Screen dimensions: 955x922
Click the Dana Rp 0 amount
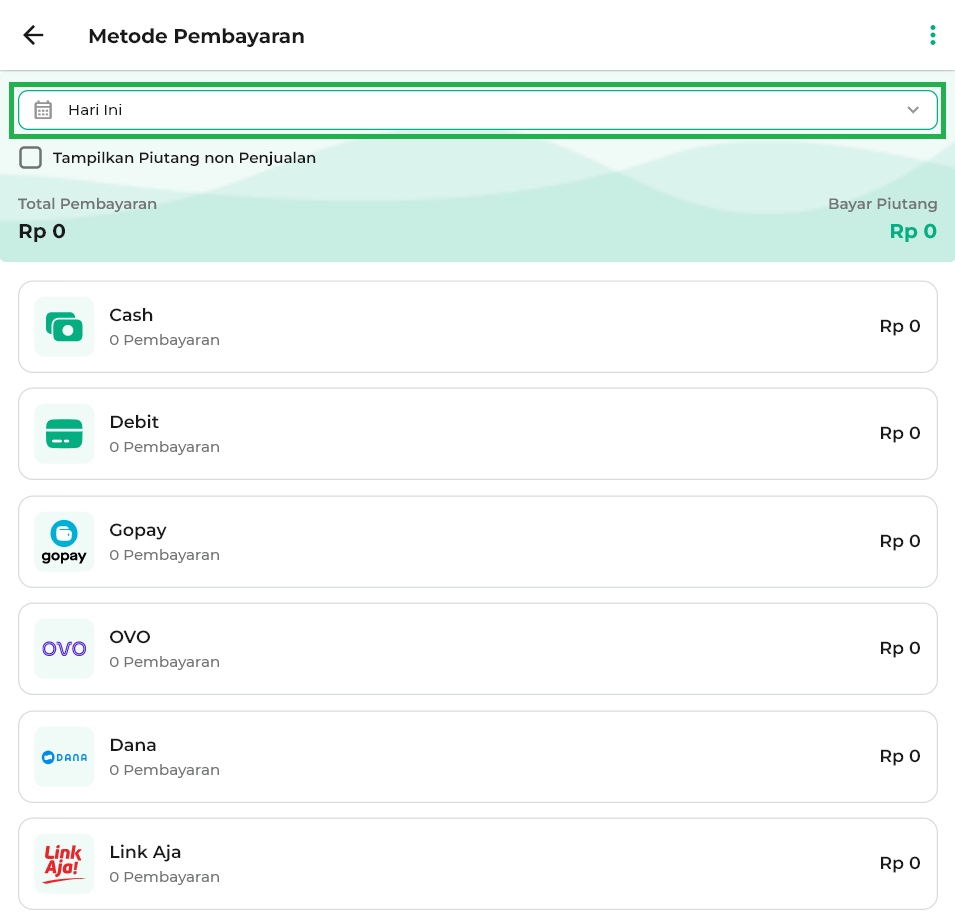tap(899, 756)
